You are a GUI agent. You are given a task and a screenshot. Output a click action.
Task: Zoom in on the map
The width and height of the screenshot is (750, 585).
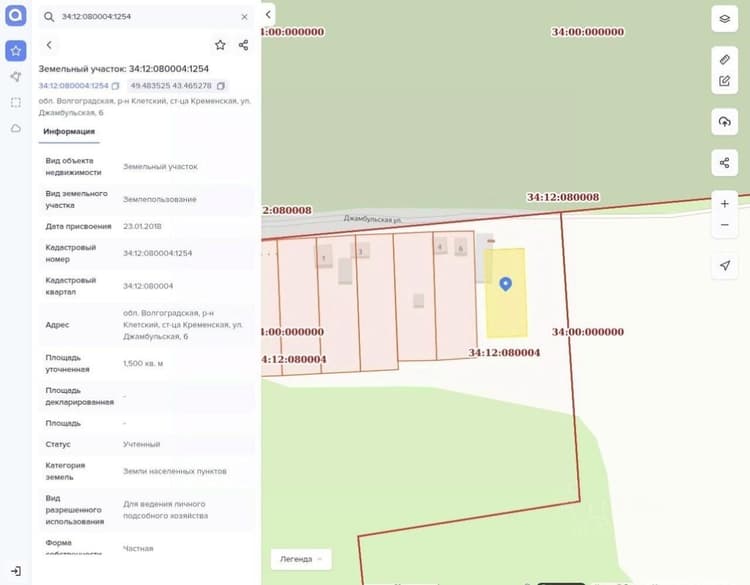coord(724,204)
